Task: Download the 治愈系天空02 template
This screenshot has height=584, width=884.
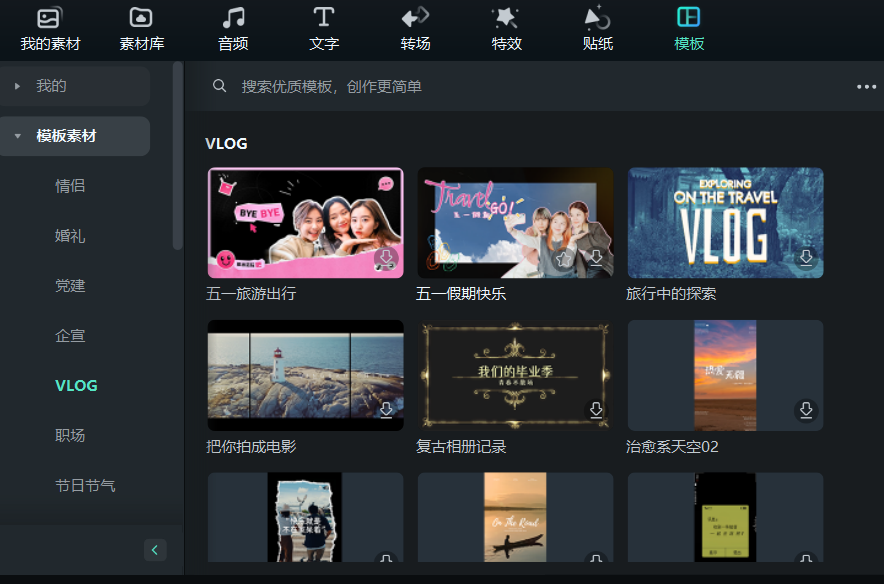Action: coord(806,410)
